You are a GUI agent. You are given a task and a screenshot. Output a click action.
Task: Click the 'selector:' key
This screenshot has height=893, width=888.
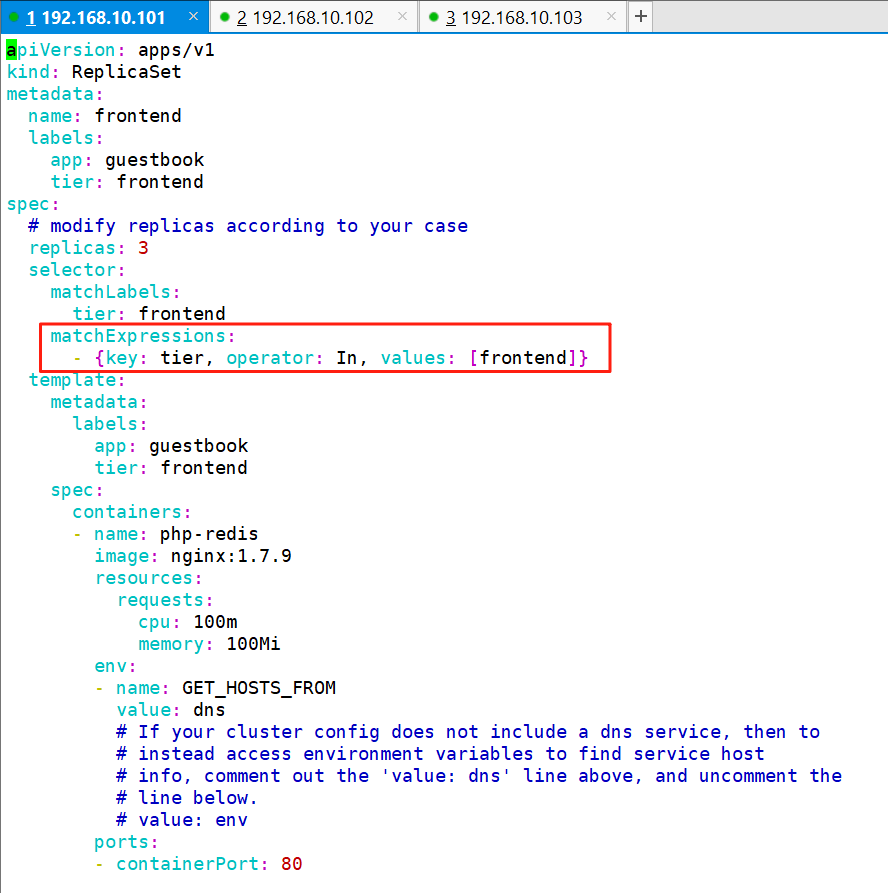[77, 270]
